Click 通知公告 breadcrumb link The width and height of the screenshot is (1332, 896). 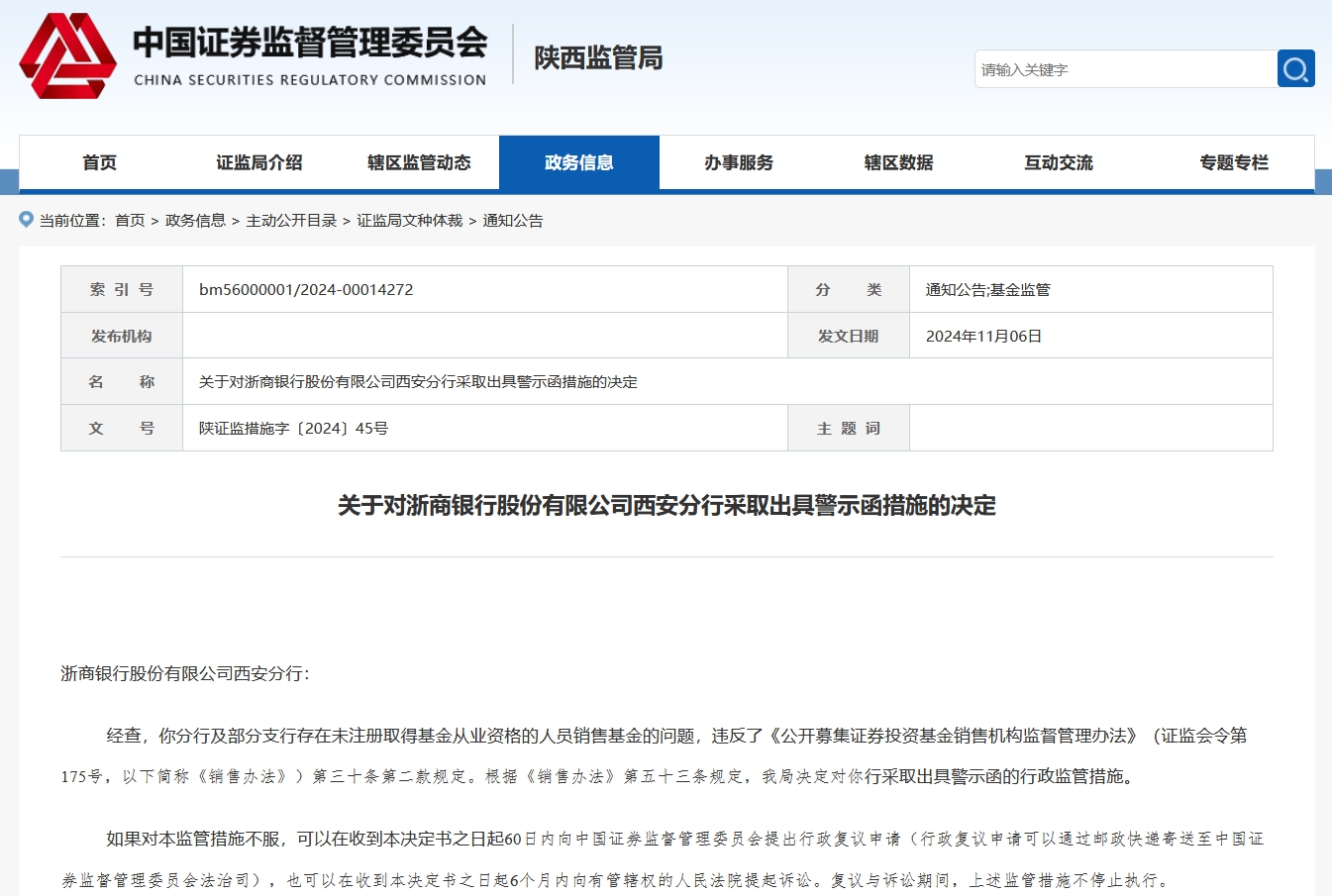(x=513, y=221)
